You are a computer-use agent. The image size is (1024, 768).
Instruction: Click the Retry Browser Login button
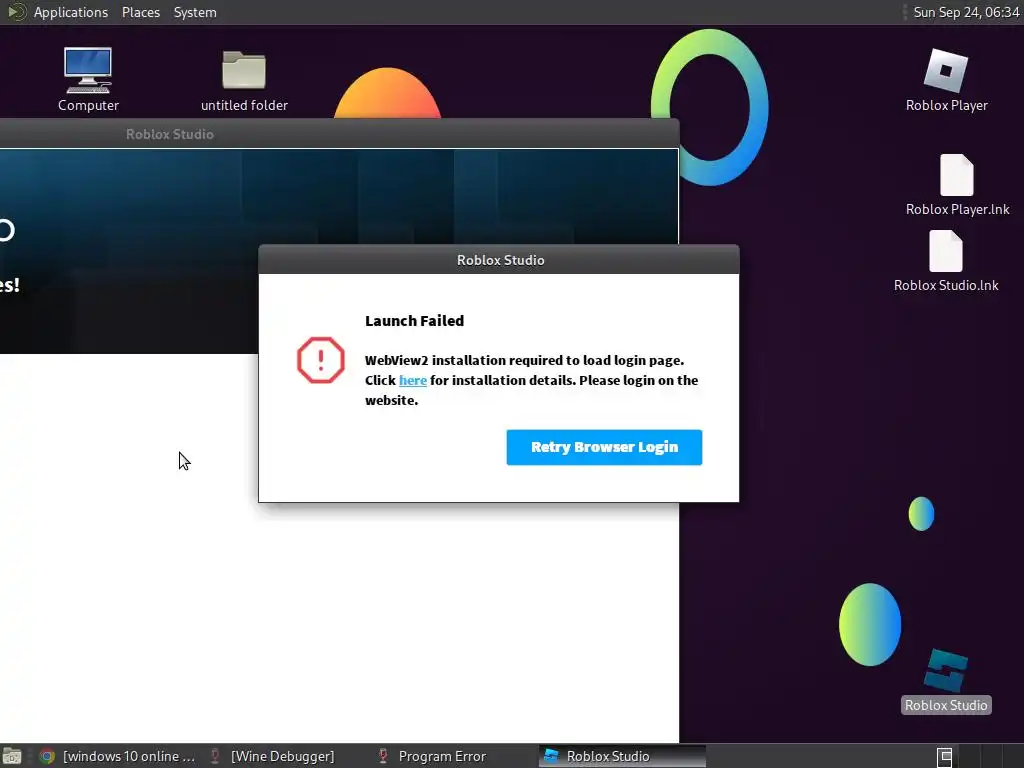(604, 447)
